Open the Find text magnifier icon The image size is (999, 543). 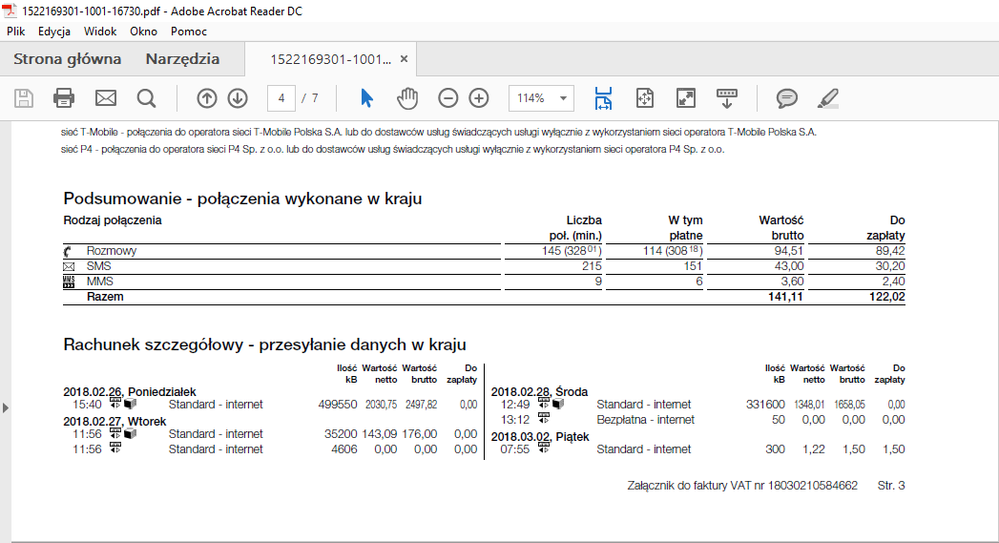click(147, 98)
